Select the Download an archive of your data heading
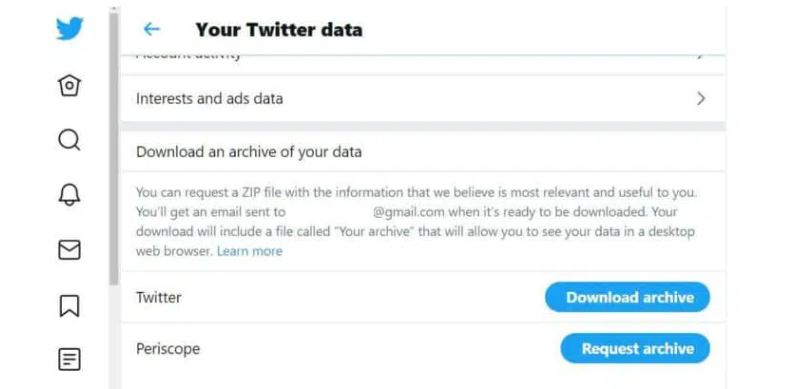The height and width of the screenshot is (389, 802). point(249,152)
